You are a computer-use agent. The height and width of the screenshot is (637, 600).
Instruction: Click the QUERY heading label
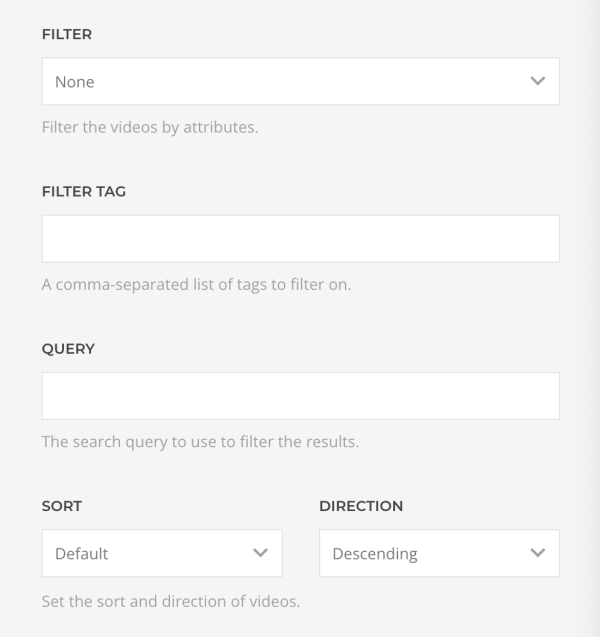(68, 349)
